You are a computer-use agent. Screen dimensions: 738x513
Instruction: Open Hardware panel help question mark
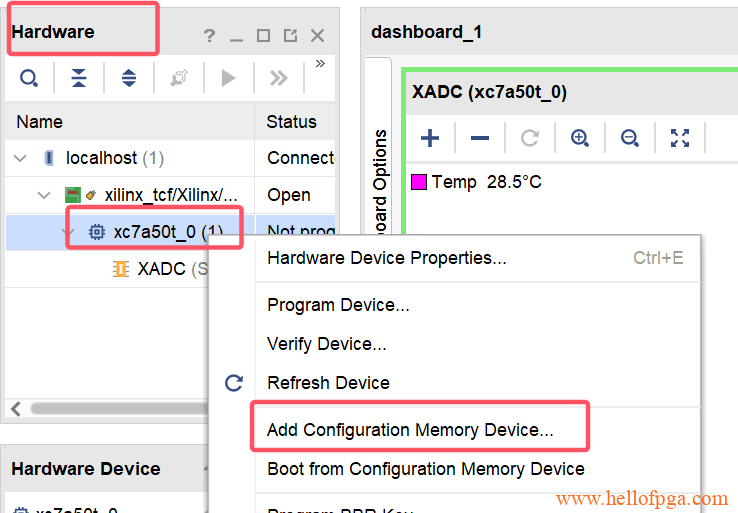(209, 36)
